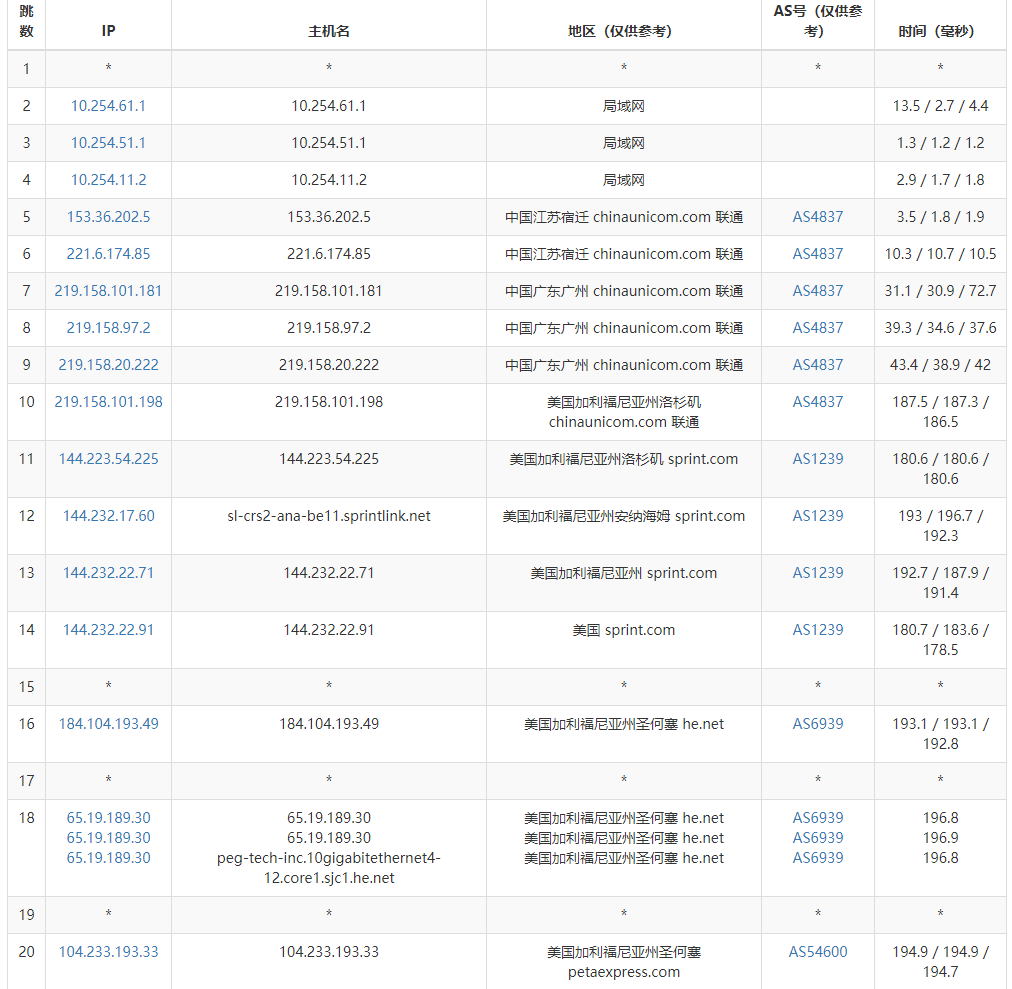Screen dimensions: 1012x989
Task: Click the AS6939 link on hop 16
Action: pyautogui.click(x=817, y=723)
